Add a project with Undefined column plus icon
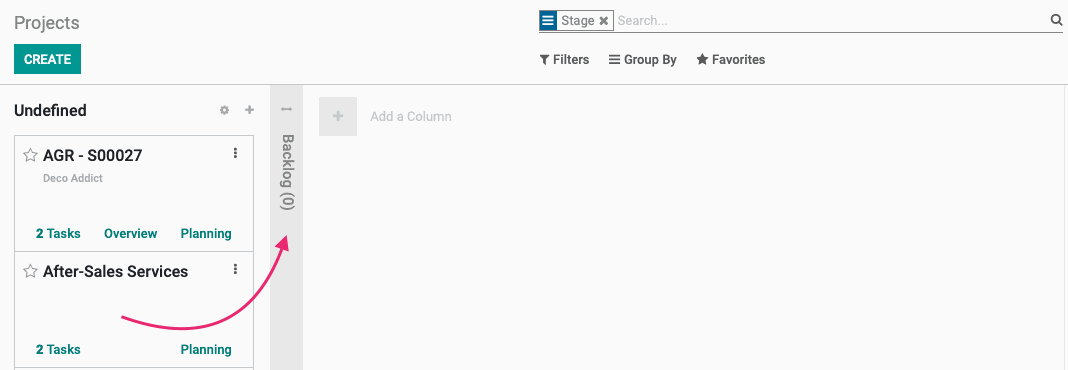 249,110
